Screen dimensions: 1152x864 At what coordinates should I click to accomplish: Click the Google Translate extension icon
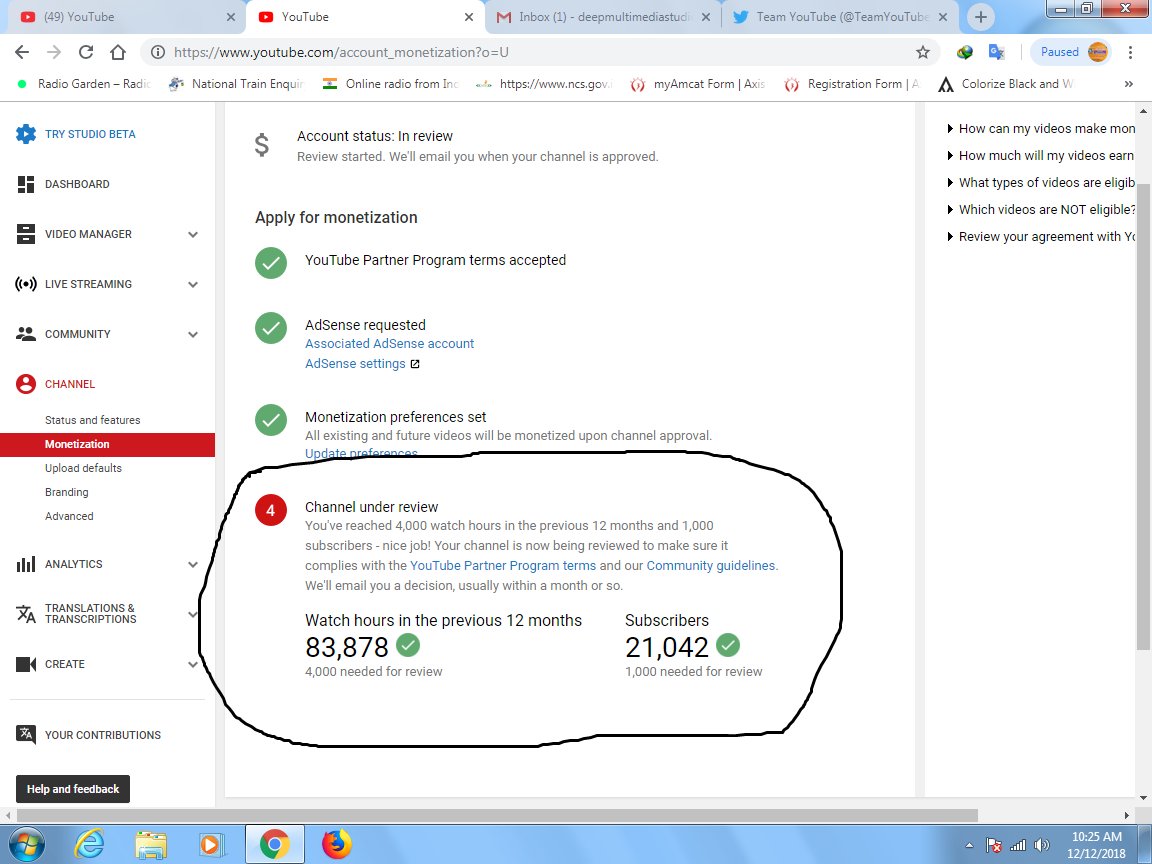(996, 51)
